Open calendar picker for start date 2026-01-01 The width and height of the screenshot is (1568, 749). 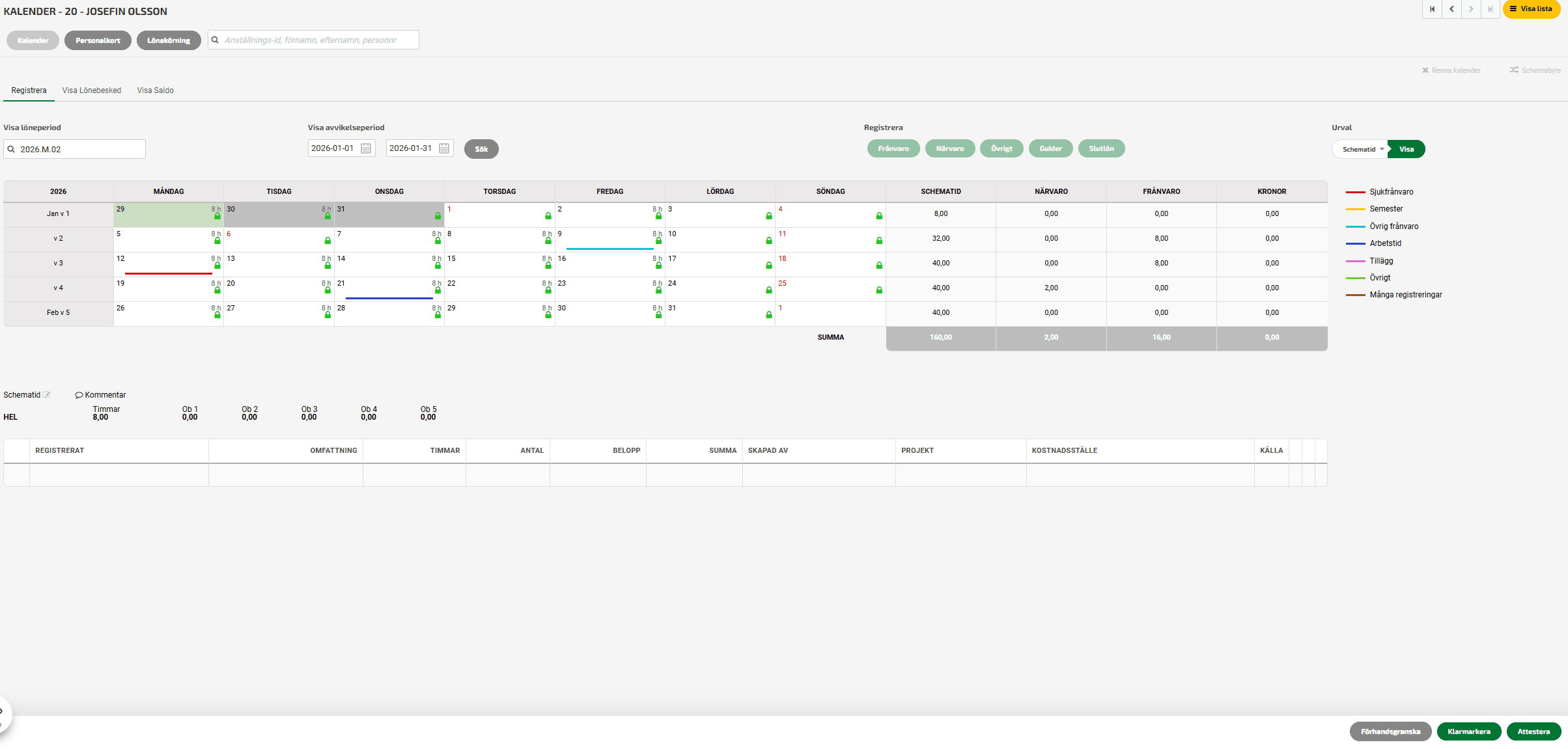click(366, 148)
